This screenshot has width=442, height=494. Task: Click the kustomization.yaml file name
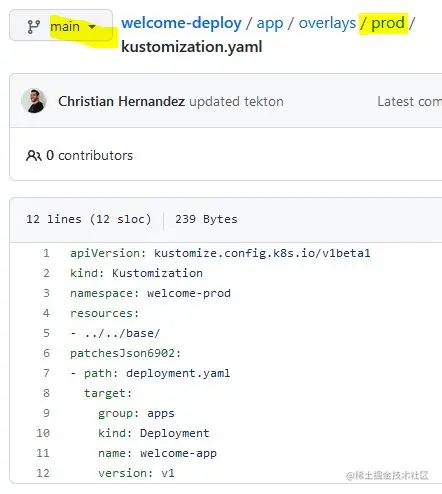pos(192,47)
